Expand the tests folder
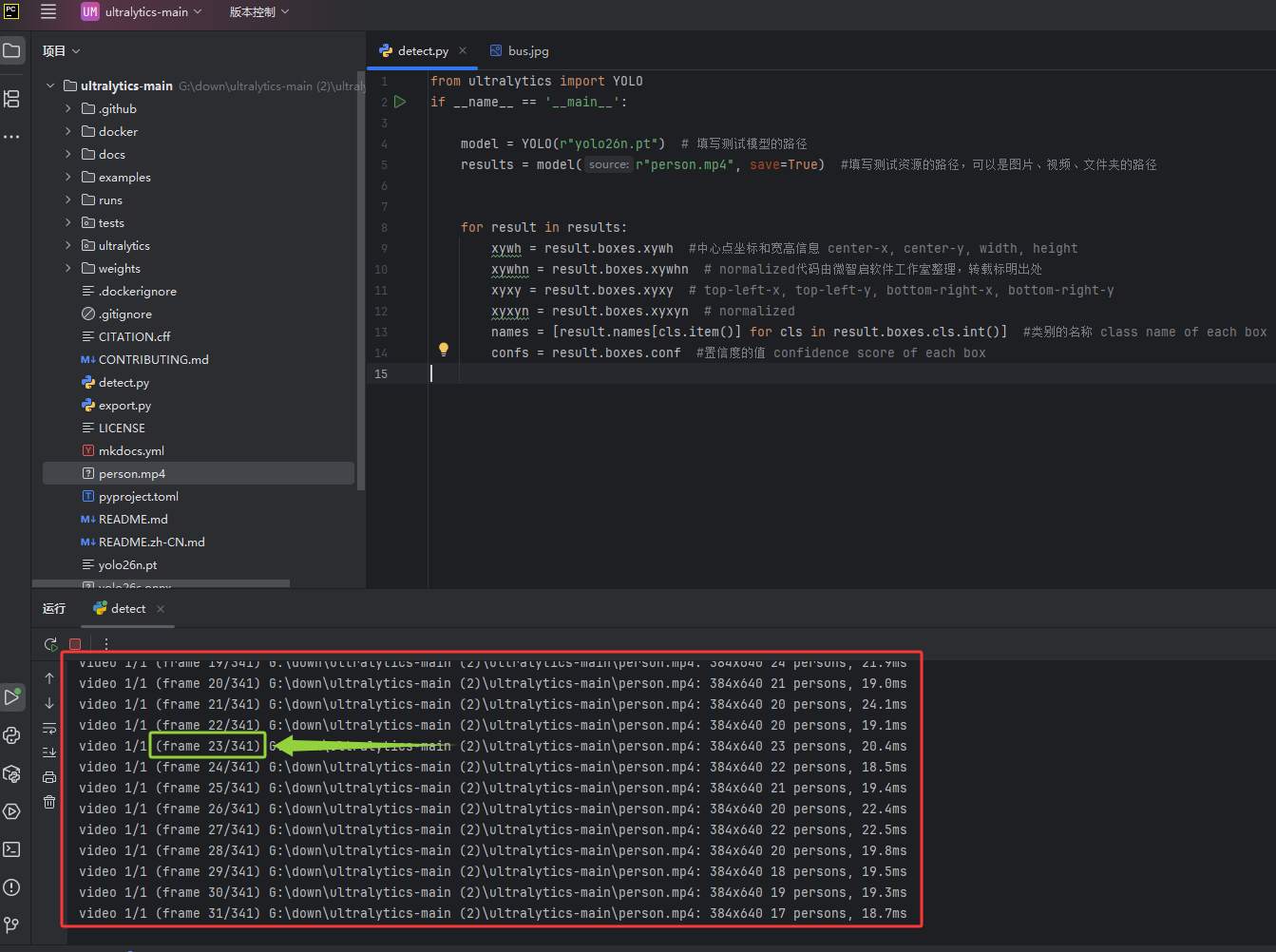The width and height of the screenshot is (1276, 952). [x=68, y=222]
